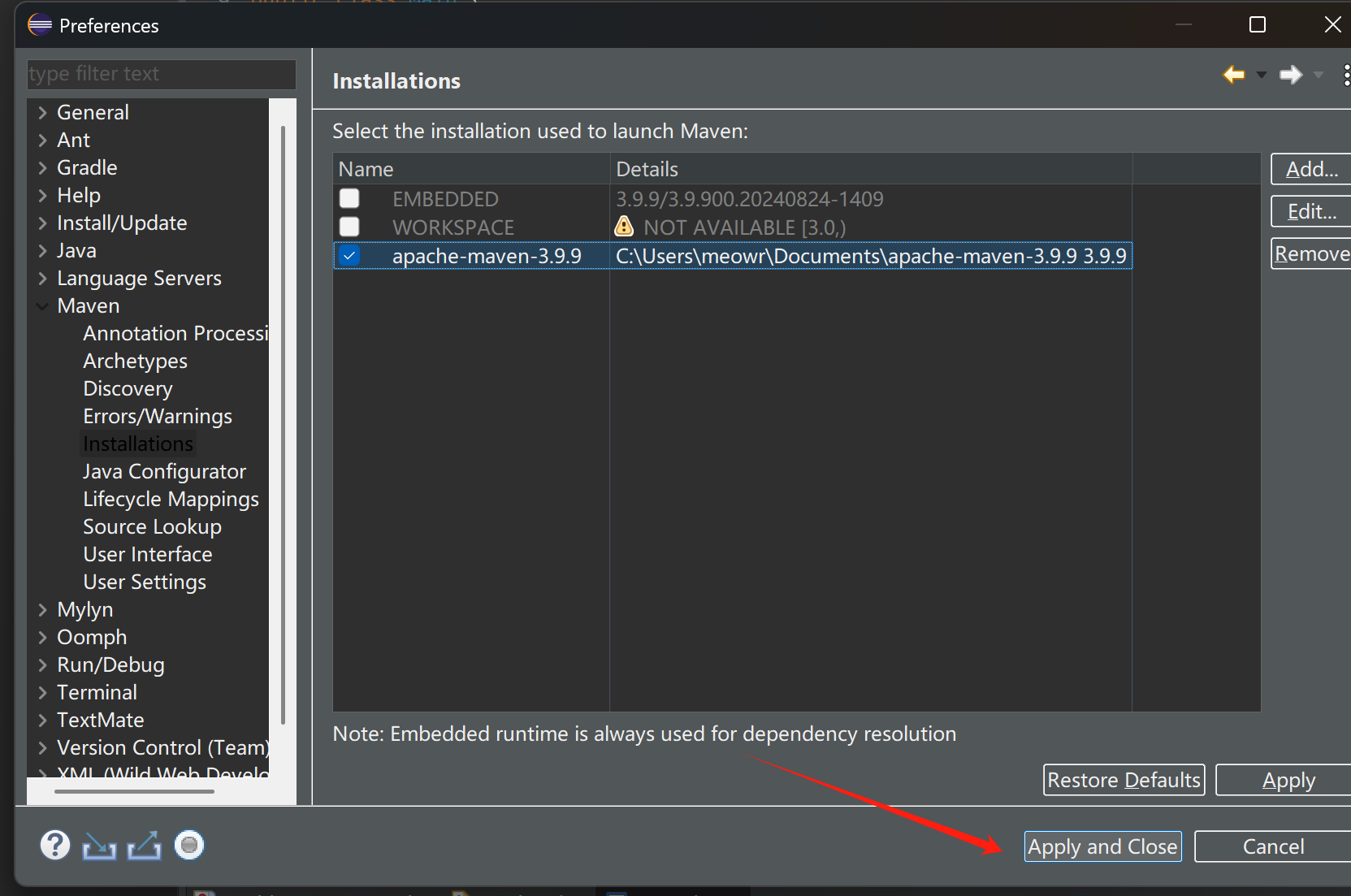1351x896 pixels.
Task: Click the Import preferences icon
Action: pyautogui.click(x=99, y=846)
